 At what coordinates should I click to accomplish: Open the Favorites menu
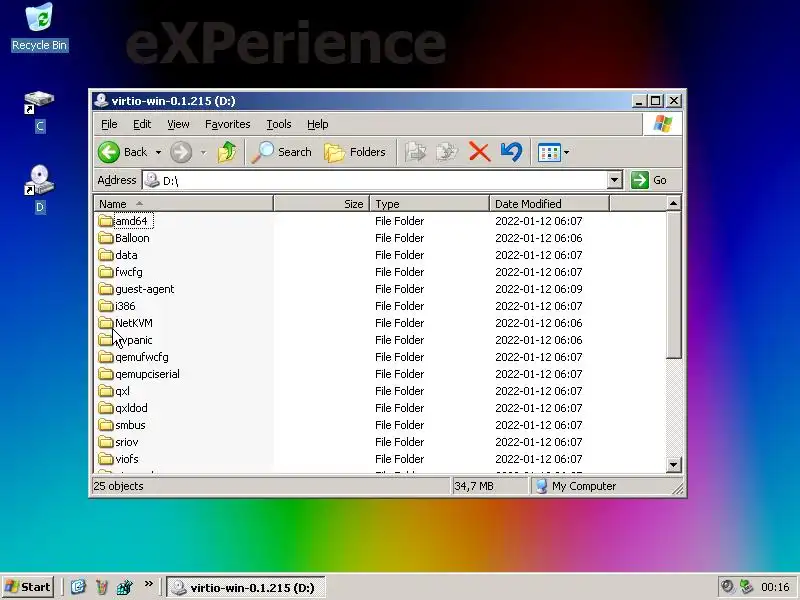(228, 124)
